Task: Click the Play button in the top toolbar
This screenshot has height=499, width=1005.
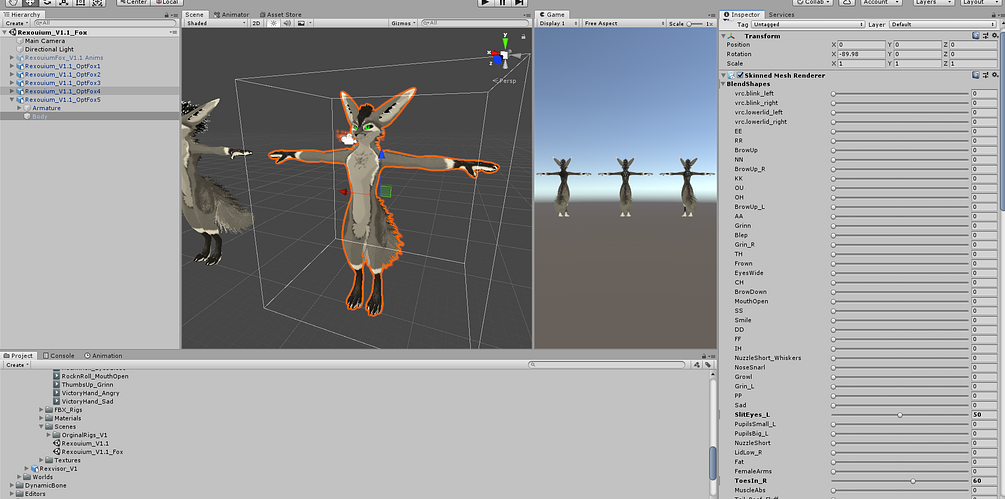Action: [485, 3]
